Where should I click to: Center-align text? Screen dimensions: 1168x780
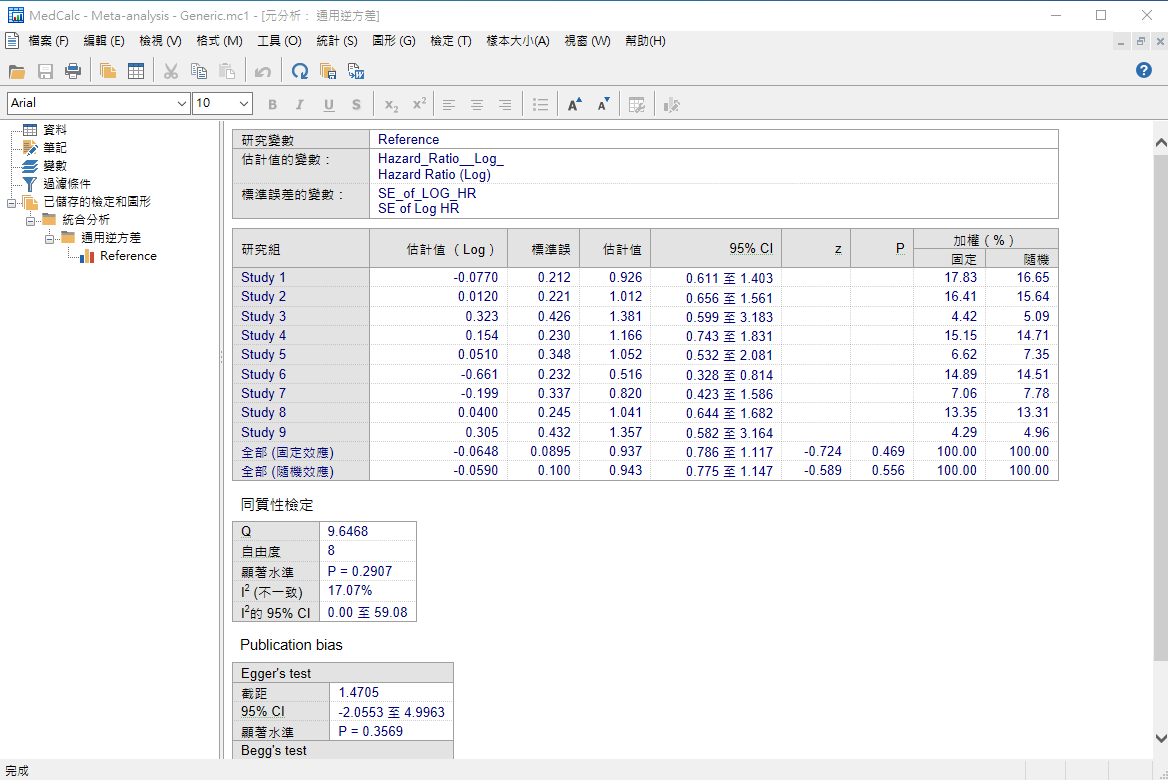477,105
